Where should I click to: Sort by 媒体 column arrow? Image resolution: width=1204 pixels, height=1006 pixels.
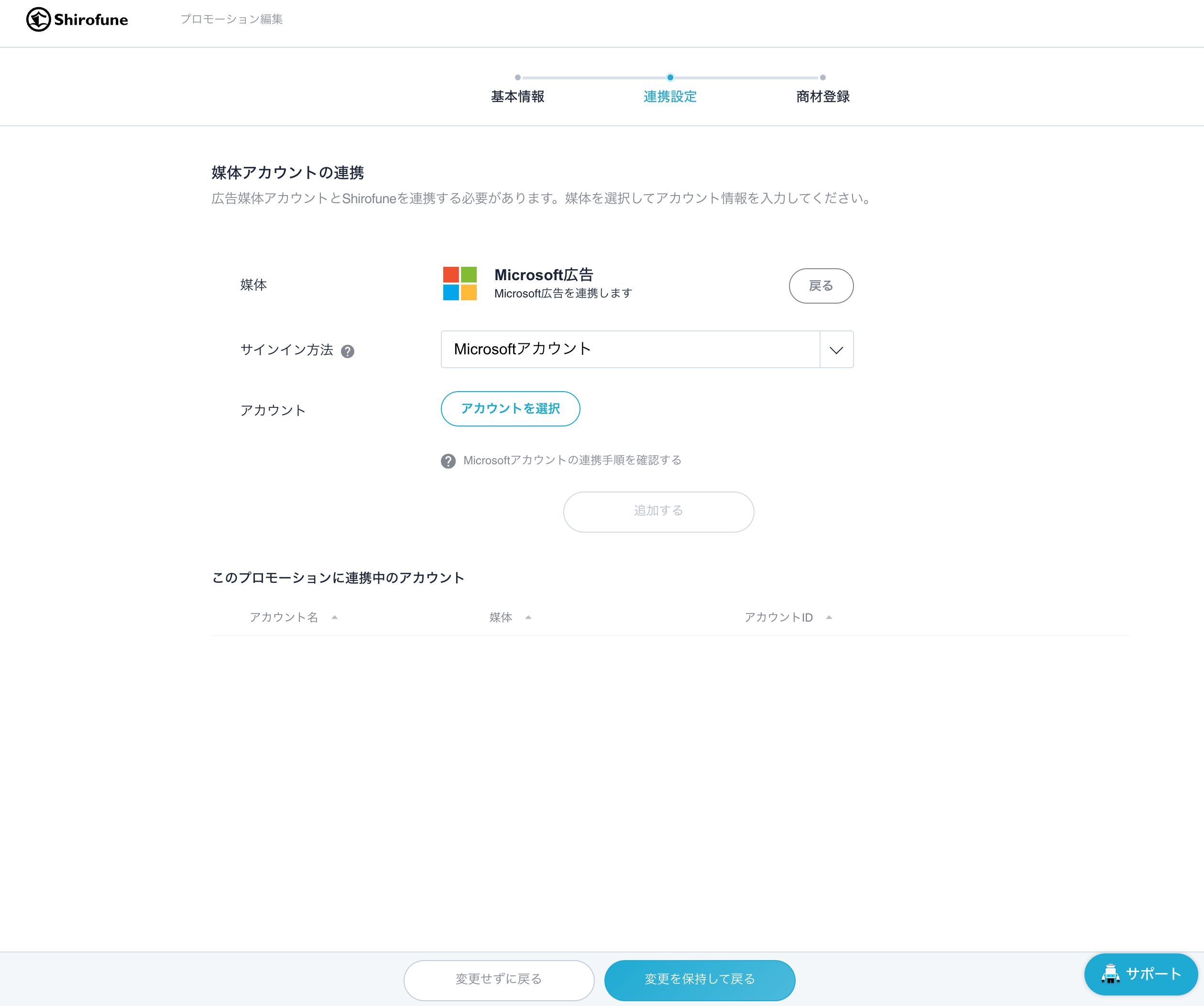point(529,617)
